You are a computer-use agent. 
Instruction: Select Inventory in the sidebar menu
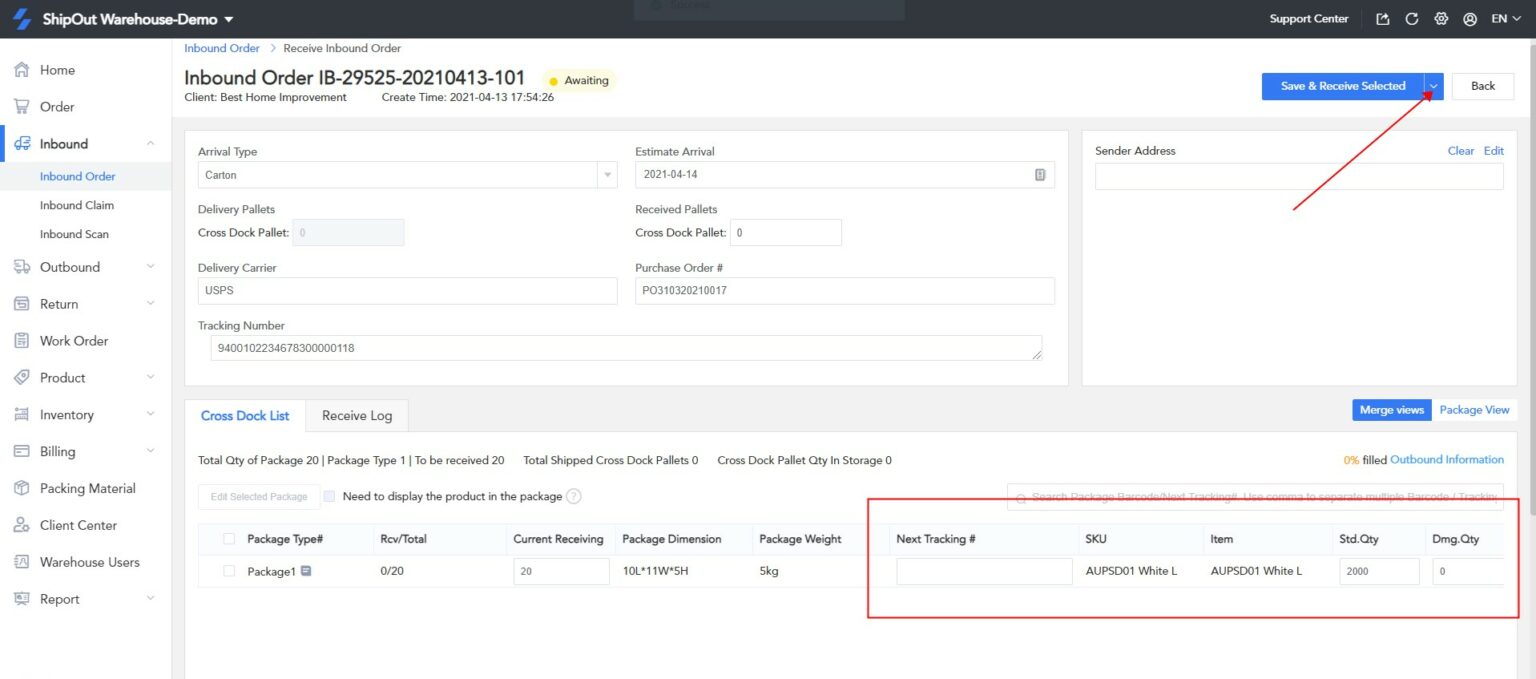pyautogui.click(x=22, y=414)
